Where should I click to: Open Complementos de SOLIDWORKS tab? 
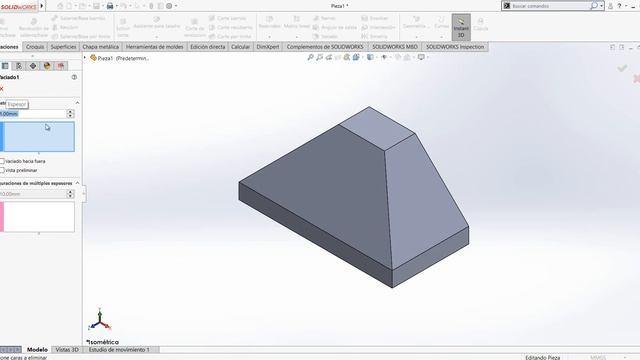[325, 47]
